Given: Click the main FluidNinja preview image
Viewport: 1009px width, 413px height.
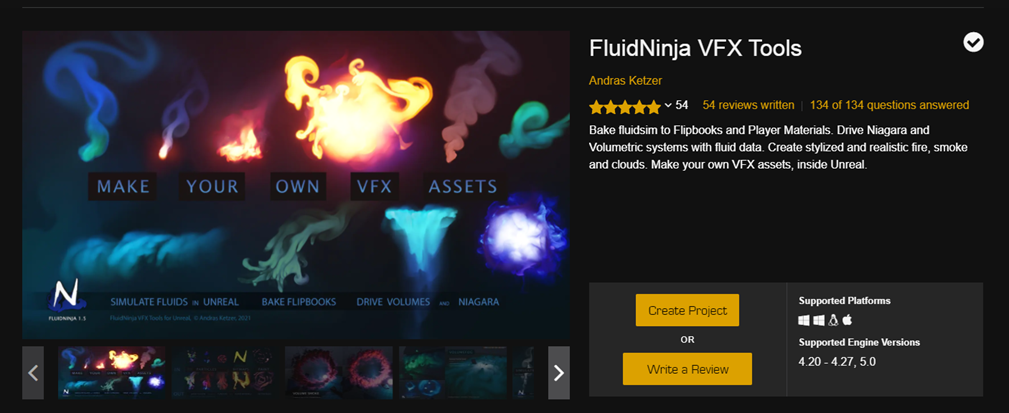Looking at the screenshot, I should point(296,185).
